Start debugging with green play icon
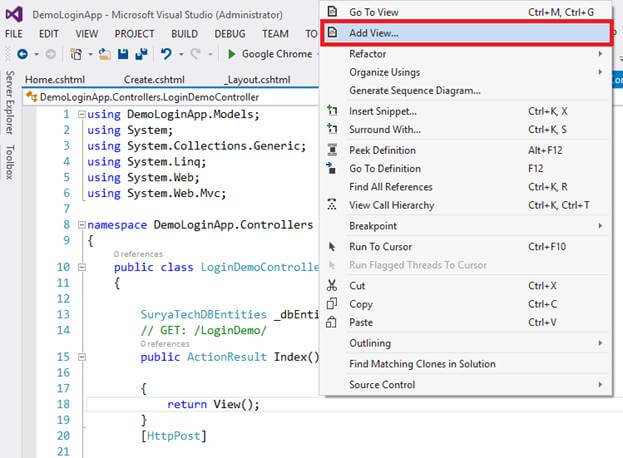The image size is (623, 458). [x=231, y=54]
